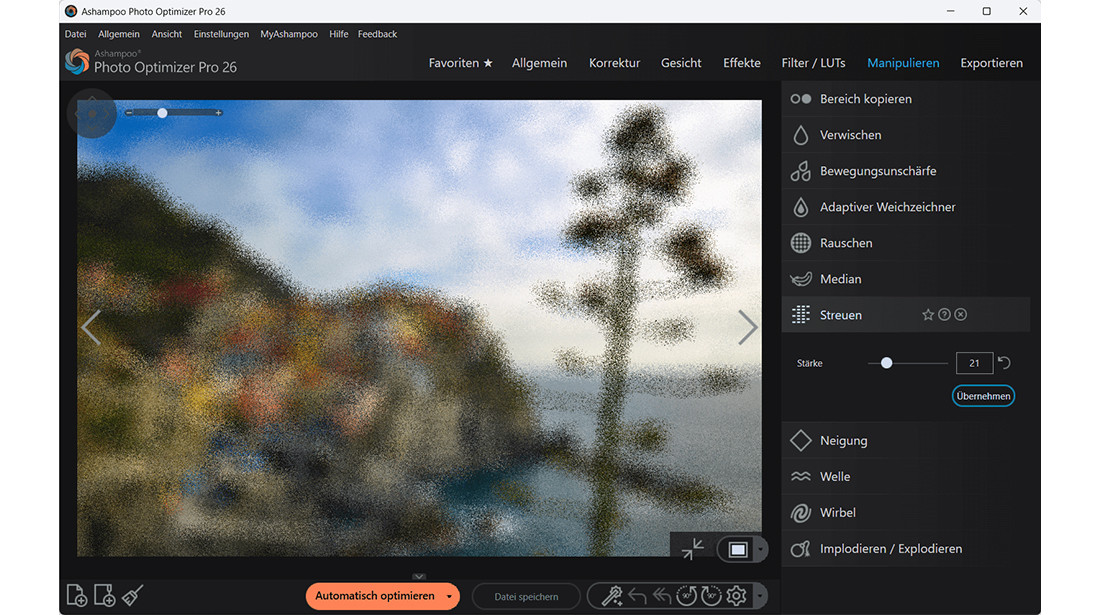Image resolution: width=1100 pixels, height=615 pixels.
Task: Open the Wirbel swirl effect
Action: (x=905, y=513)
